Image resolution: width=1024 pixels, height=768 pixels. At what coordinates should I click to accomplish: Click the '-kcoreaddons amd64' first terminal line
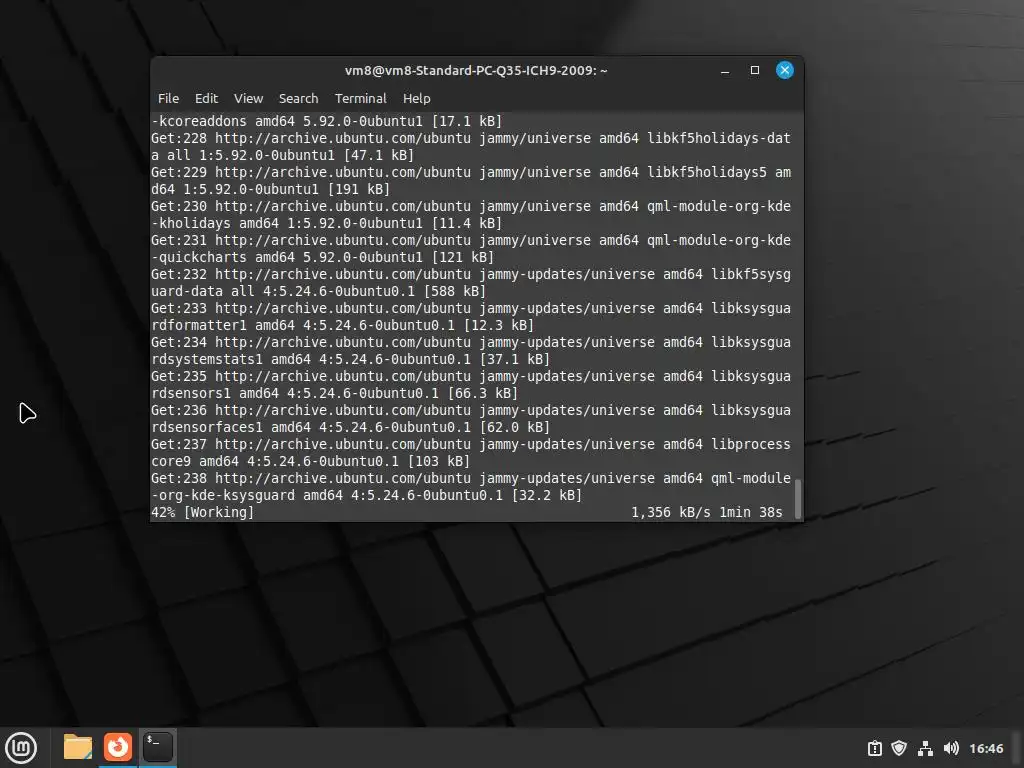[327, 121]
